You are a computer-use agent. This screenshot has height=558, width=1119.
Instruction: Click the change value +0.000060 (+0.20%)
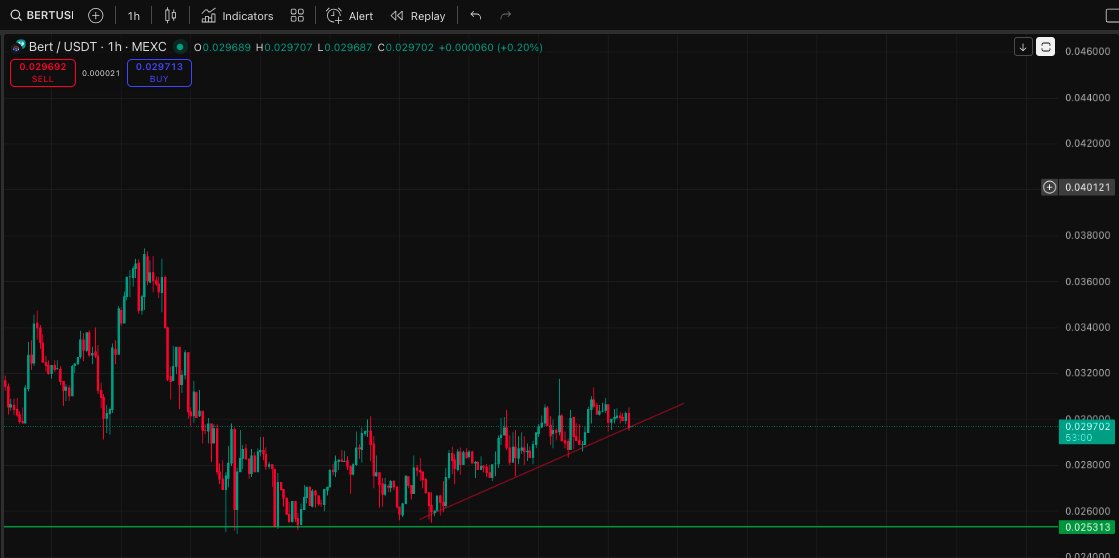tap(490, 47)
